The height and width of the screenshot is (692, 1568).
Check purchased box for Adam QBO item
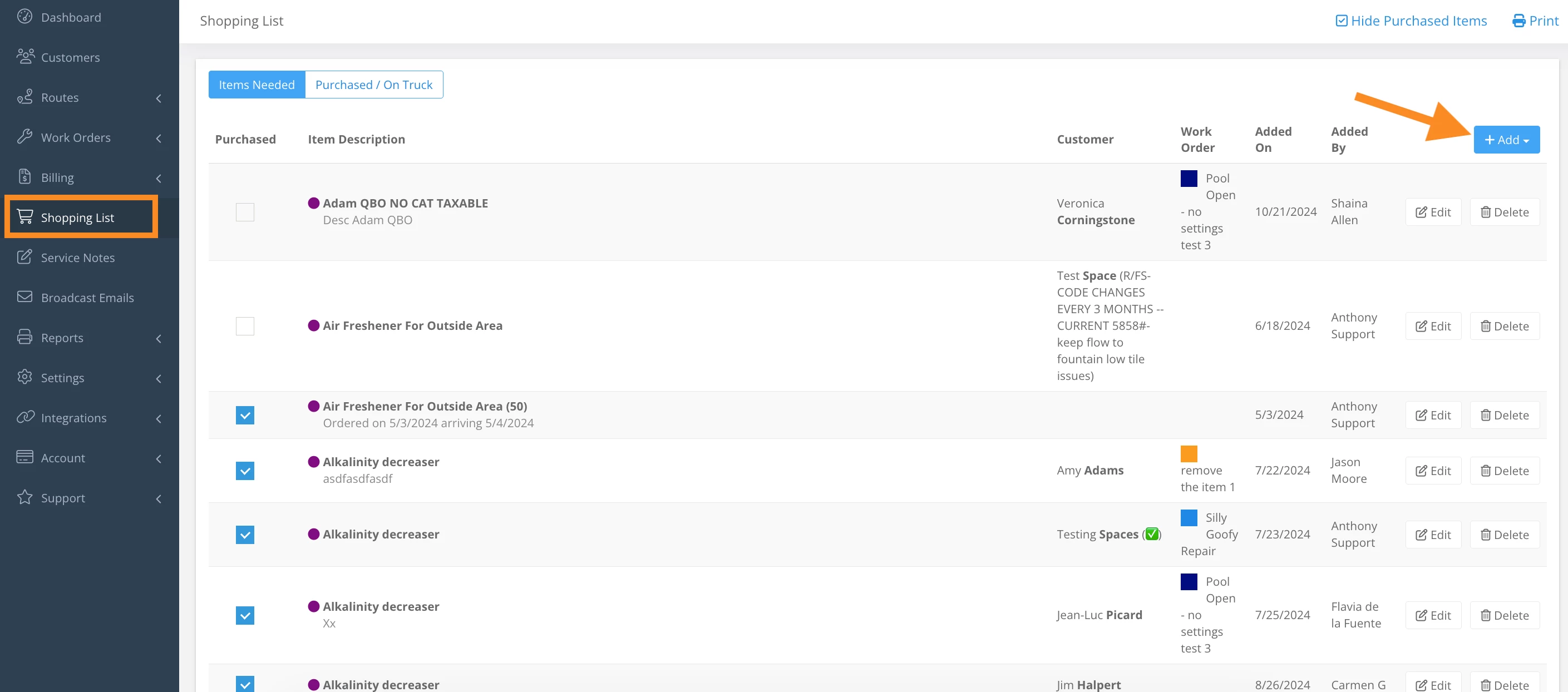[245, 212]
